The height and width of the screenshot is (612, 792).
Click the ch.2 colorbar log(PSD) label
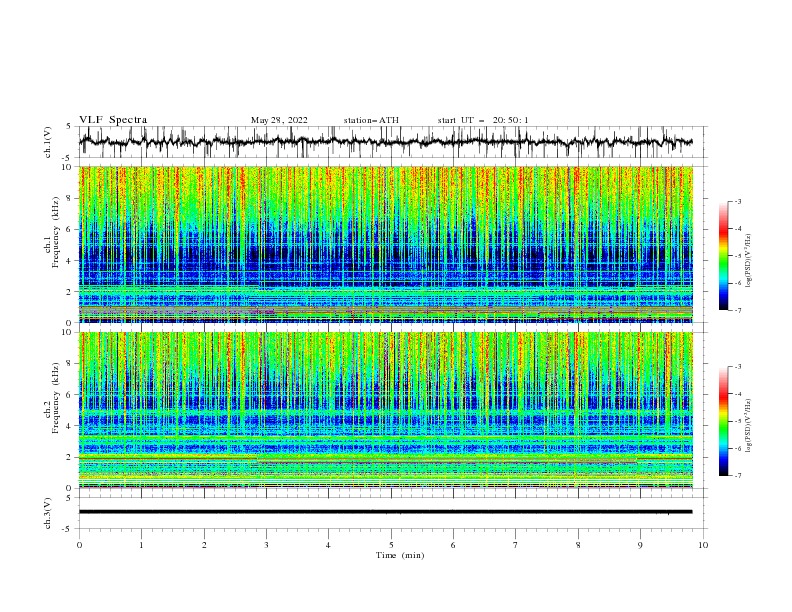748,426
